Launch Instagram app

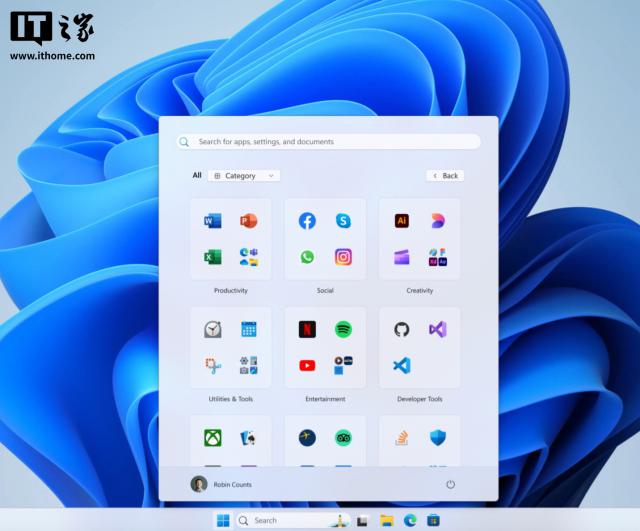click(x=343, y=257)
